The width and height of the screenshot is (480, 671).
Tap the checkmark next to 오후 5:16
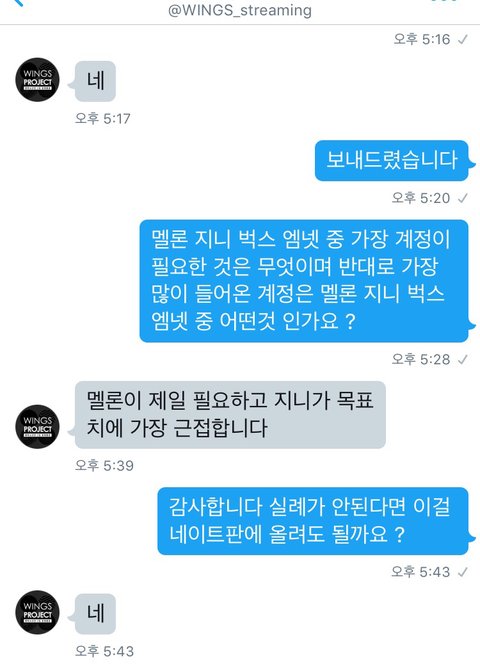point(462,40)
